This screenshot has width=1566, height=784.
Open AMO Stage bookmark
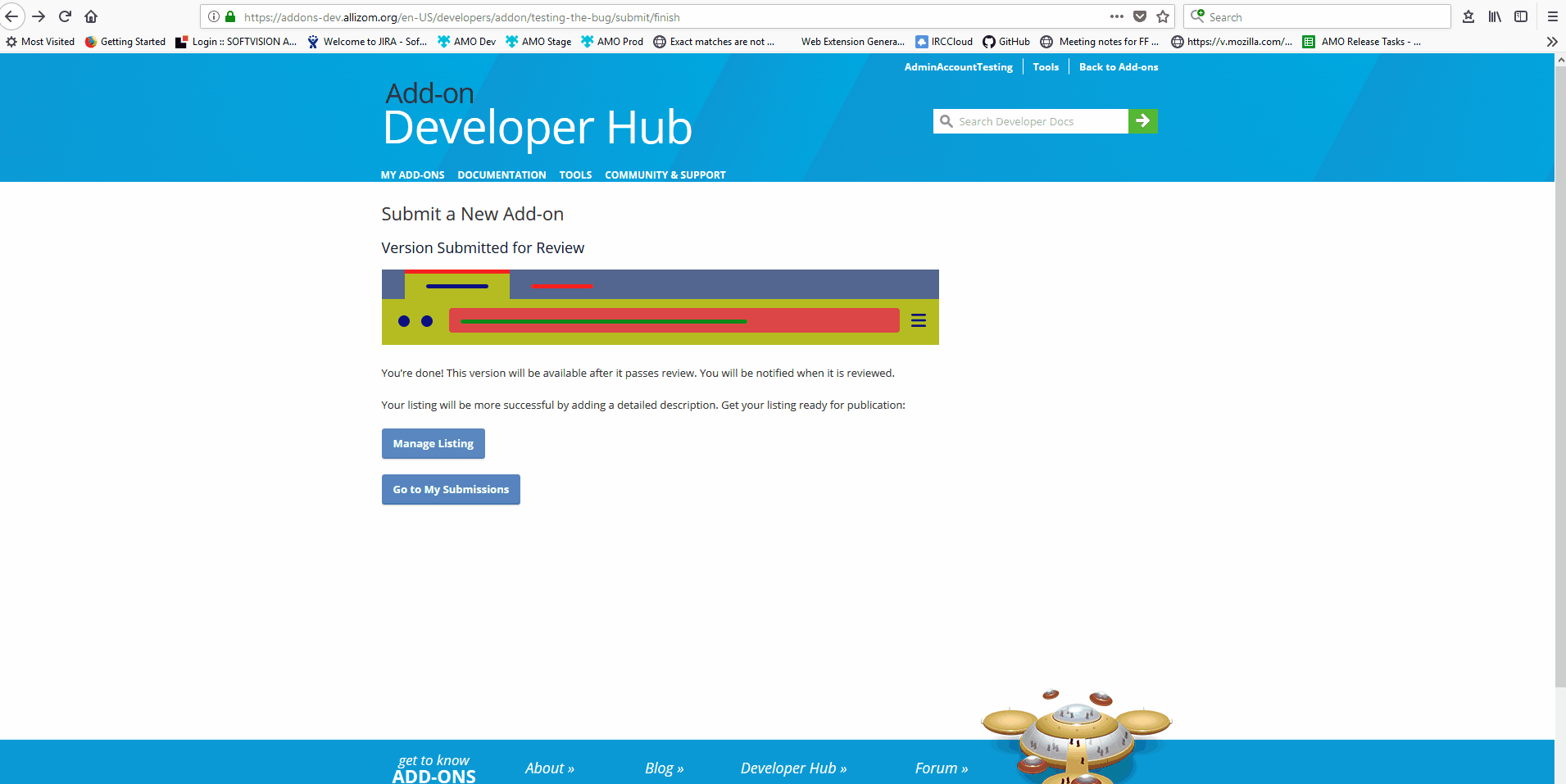[x=538, y=42]
